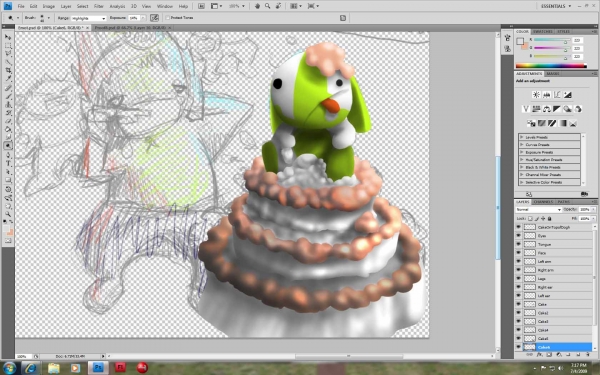600x375 pixels.
Task: Open the Range dropdown in options bar
Action: [x=88, y=18]
